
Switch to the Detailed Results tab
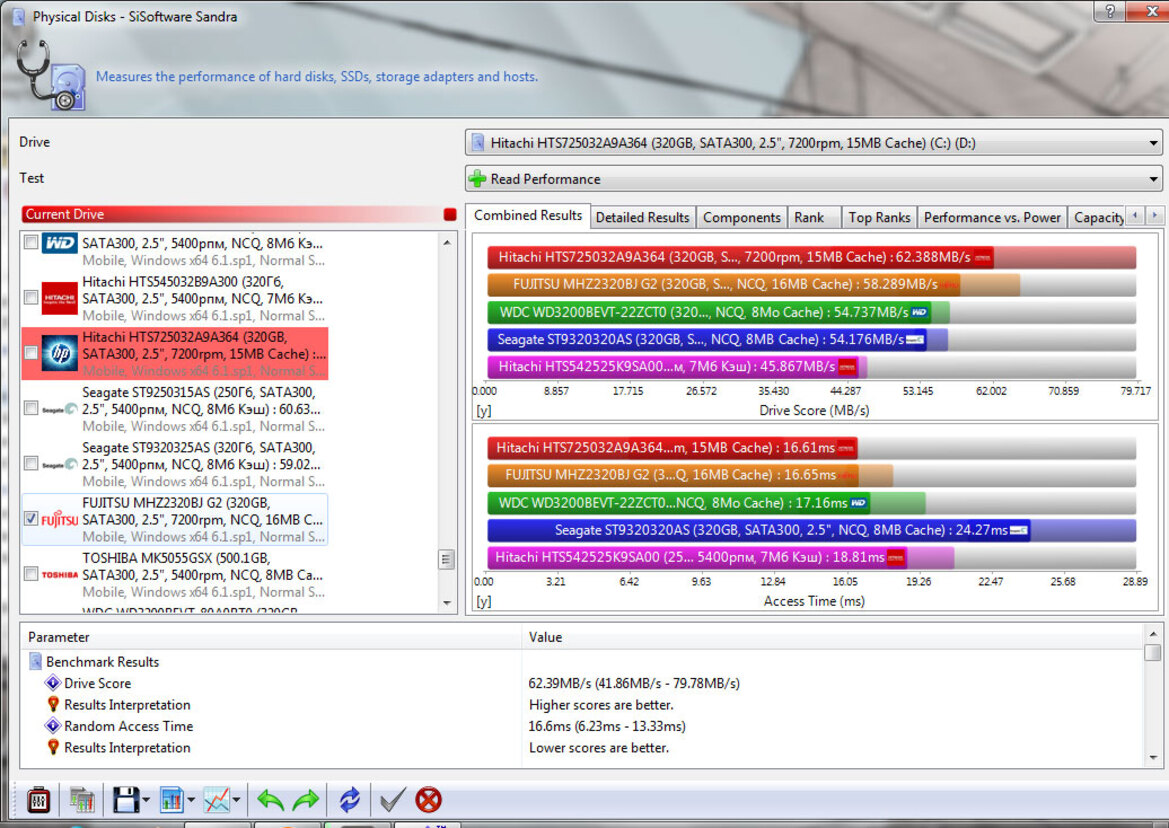tap(643, 218)
